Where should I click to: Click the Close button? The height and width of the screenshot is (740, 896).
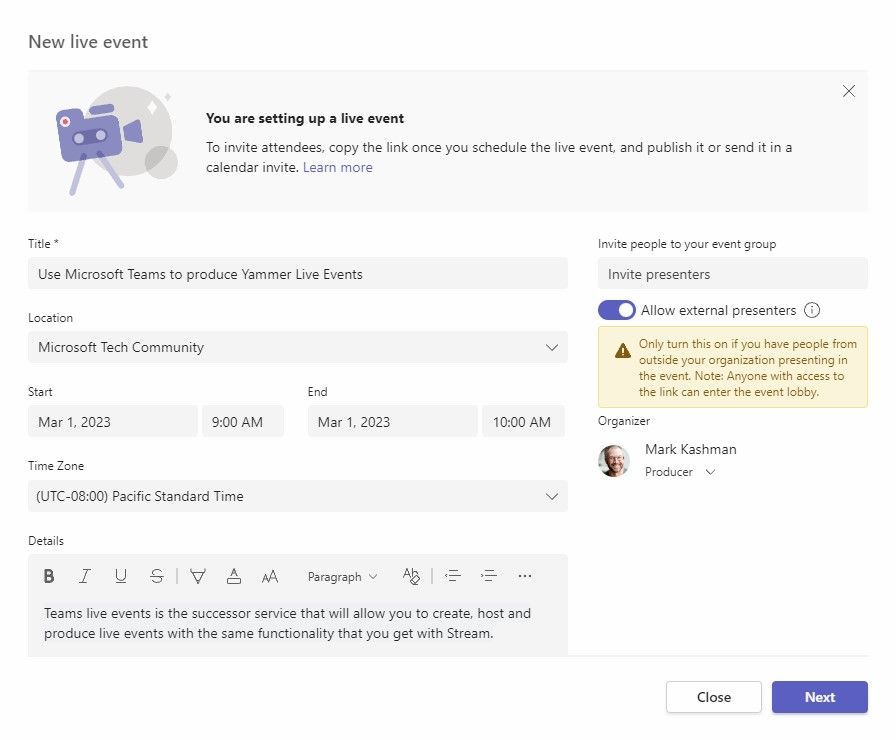click(714, 697)
